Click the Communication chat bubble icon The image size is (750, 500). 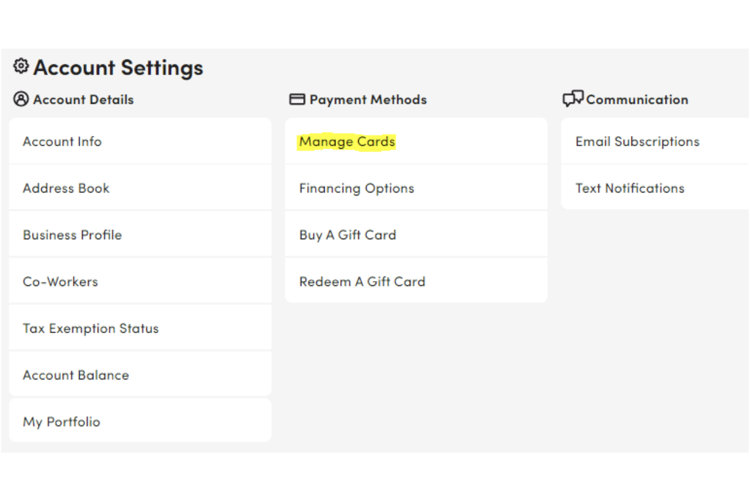pyautogui.click(x=573, y=99)
